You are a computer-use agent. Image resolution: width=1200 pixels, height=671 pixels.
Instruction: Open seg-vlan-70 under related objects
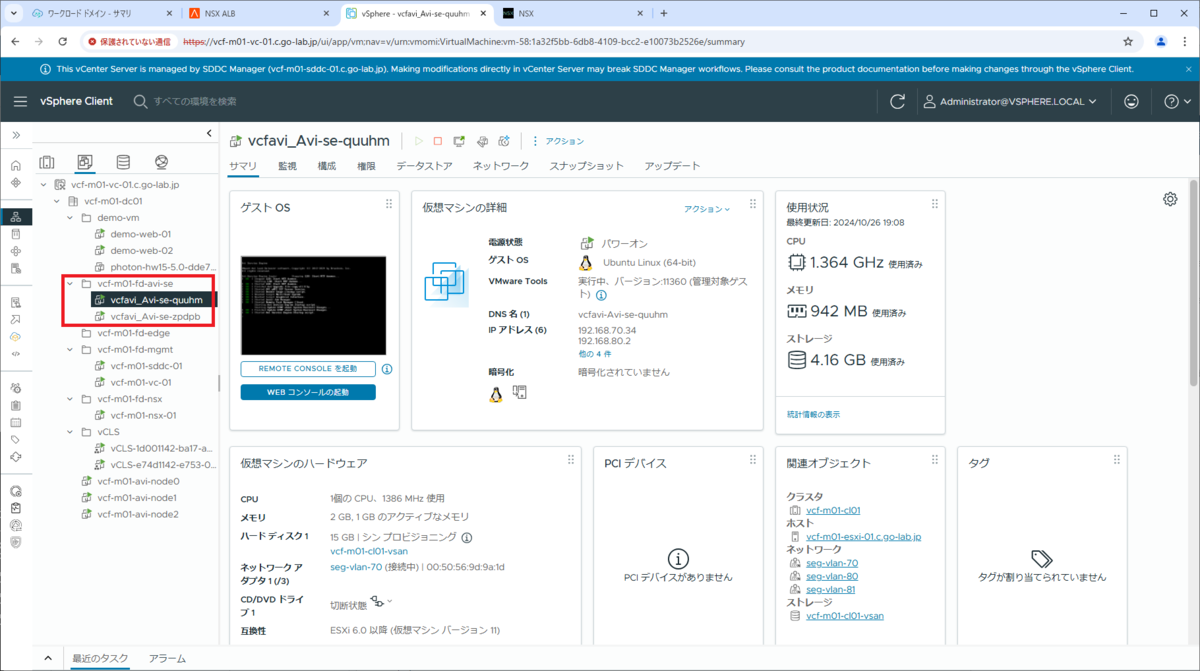coord(832,563)
